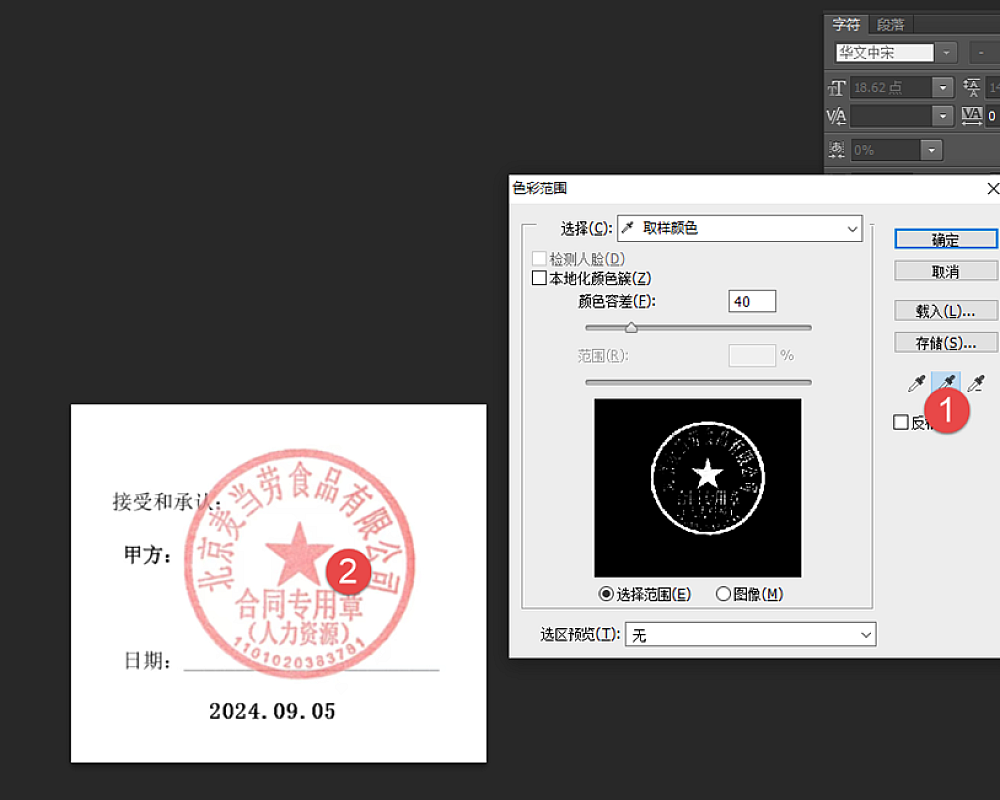The image size is (1000, 800).
Task: Click the character scaling percentage icon
Action: [837, 150]
